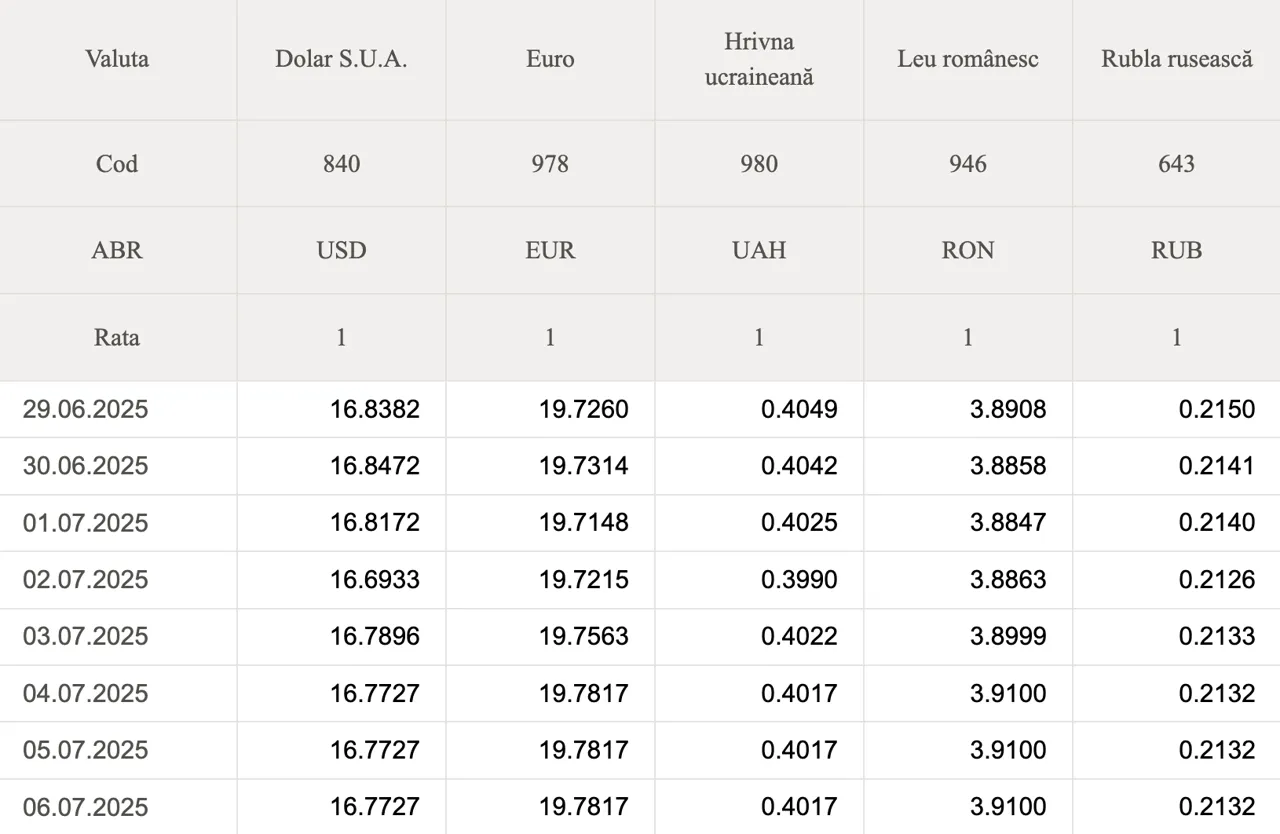The image size is (1280, 834).
Task: Select EUR rate 19.7148 on 01.07.2025
Action: pos(584,523)
